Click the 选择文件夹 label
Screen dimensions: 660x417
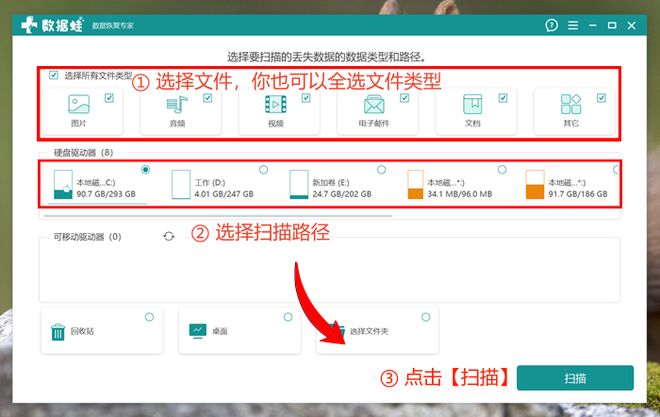click(x=369, y=332)
